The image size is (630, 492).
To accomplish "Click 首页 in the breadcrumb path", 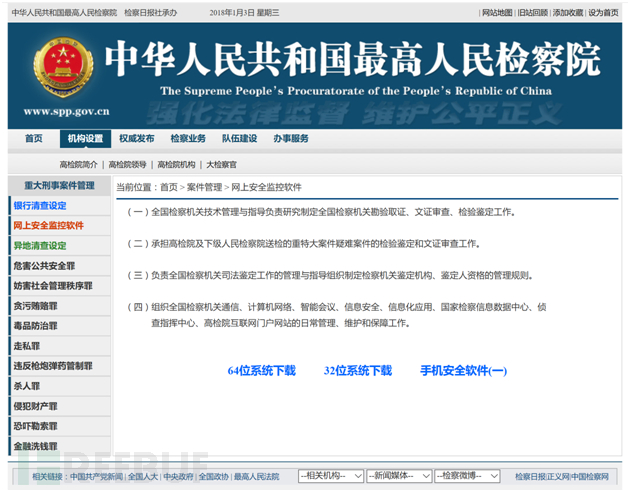I will coord(169,187).
